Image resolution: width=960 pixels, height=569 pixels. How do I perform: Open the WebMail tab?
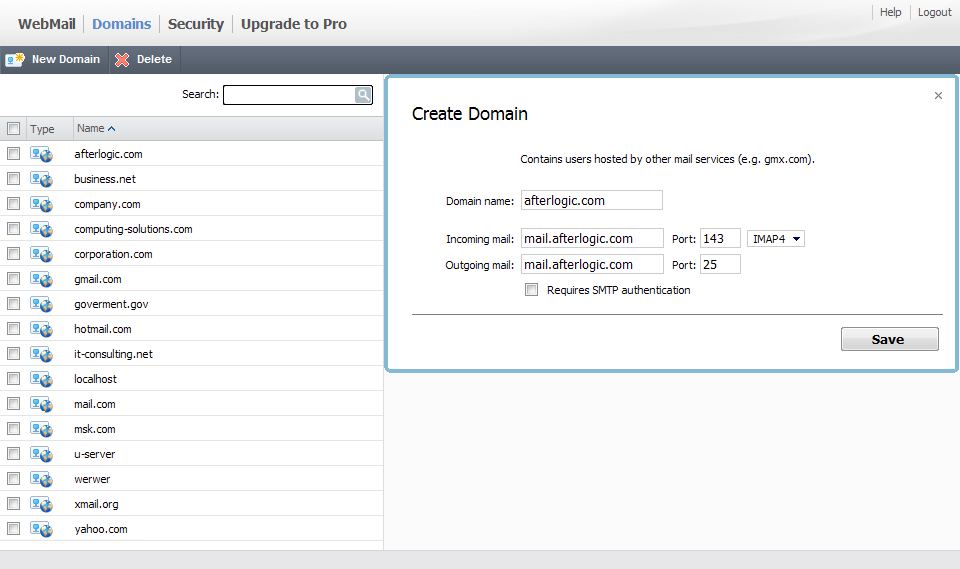point(48,24)
